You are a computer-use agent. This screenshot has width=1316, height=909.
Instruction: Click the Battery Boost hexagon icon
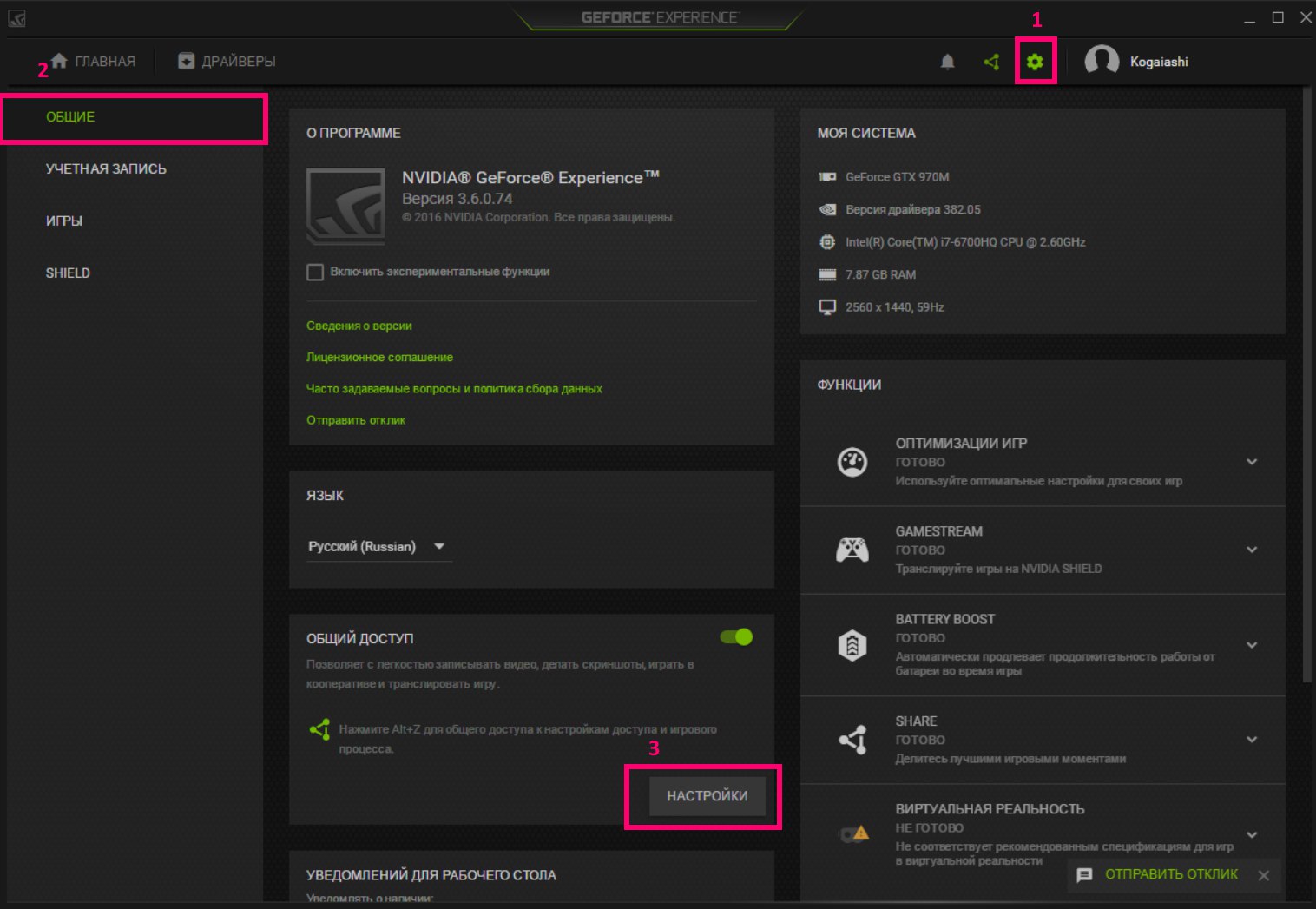[852, 645]
